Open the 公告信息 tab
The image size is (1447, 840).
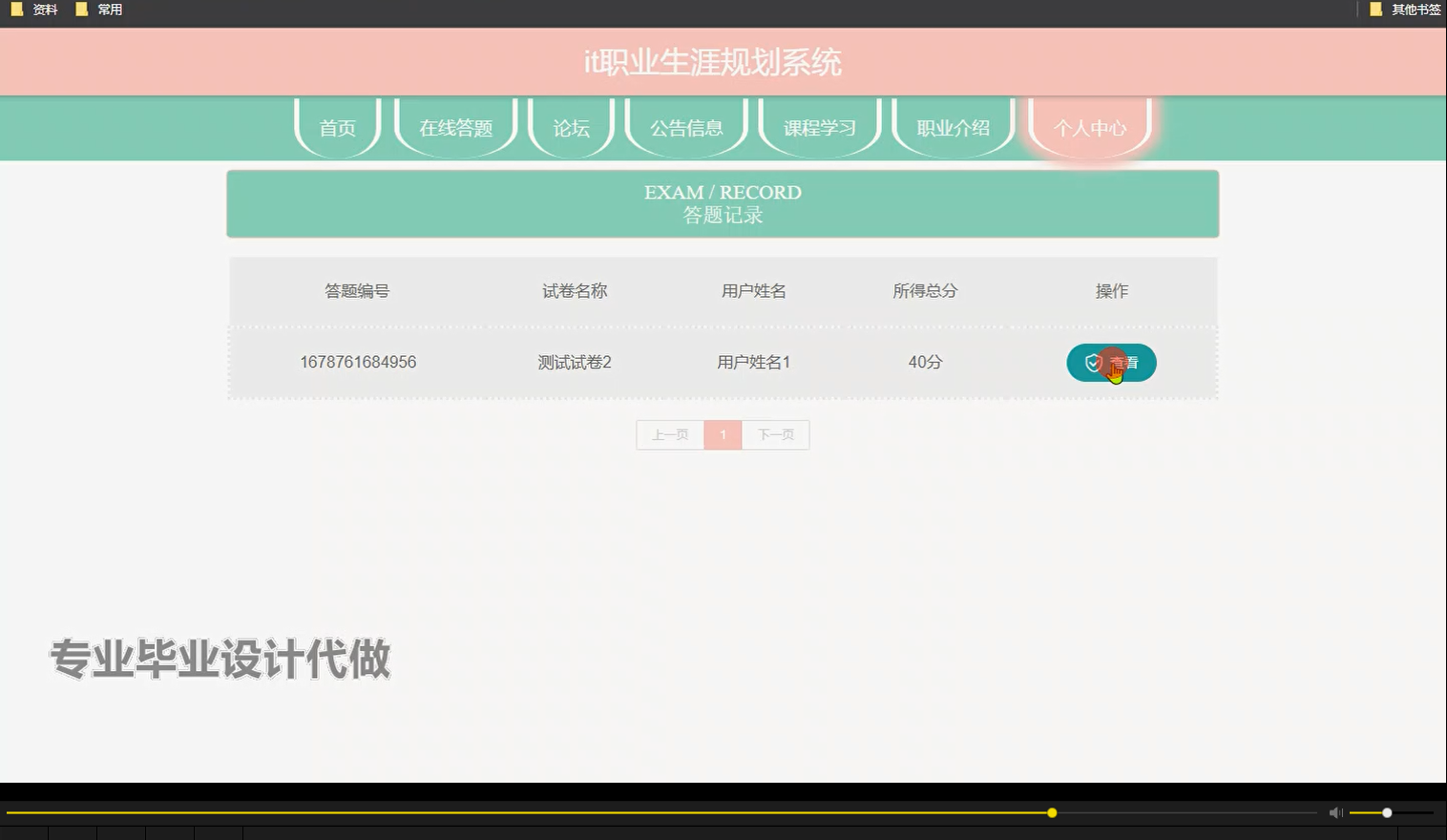pyautogui.click(x=685, y=126)
